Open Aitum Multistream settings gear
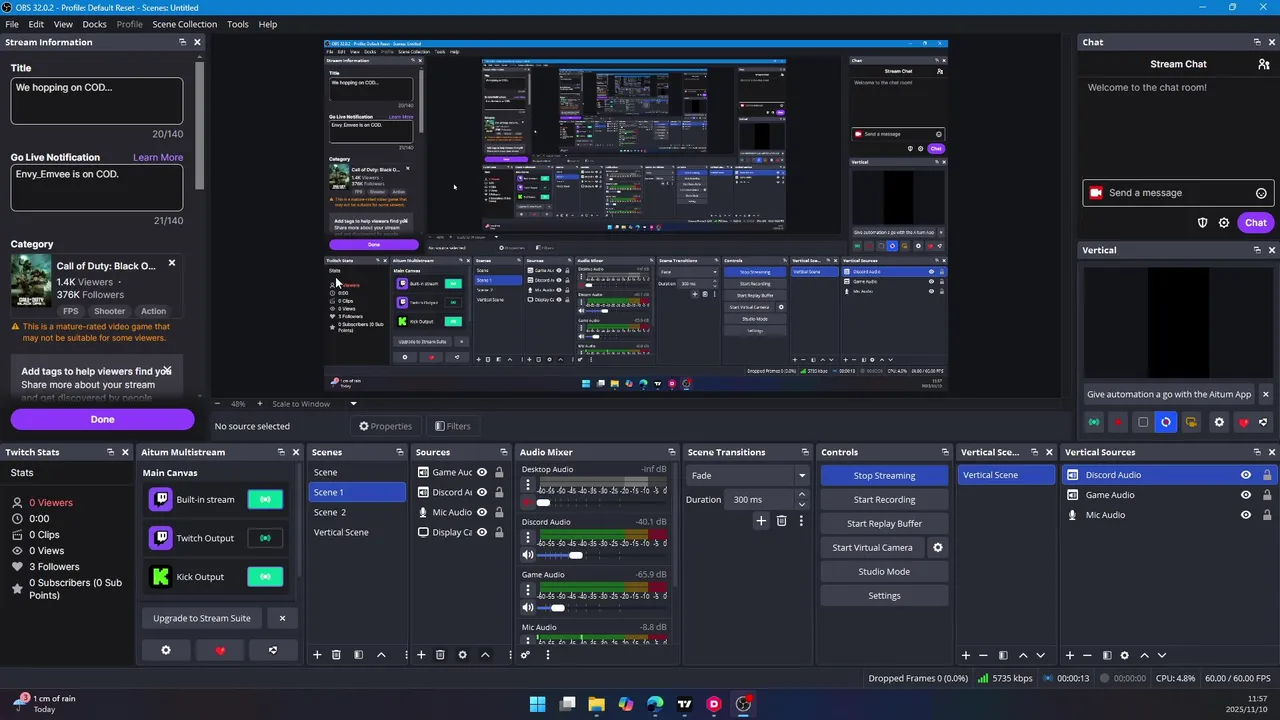Image resolution: width=1280 pixels, height=720 pixels. pyautogui.click(x=166, y=650)
